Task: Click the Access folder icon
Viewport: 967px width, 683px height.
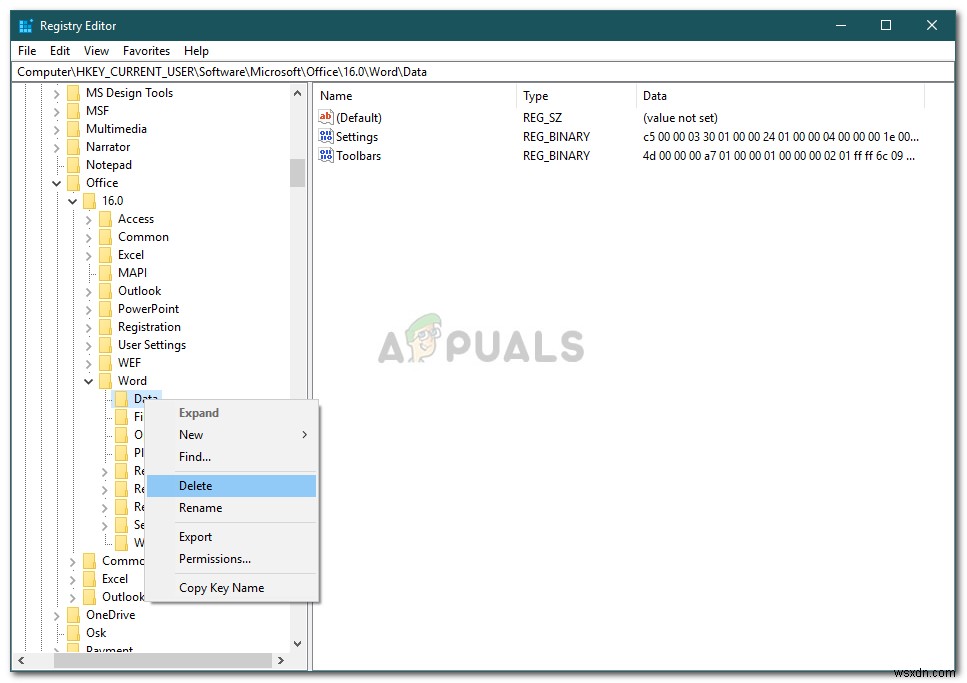Action: [105, 219]
